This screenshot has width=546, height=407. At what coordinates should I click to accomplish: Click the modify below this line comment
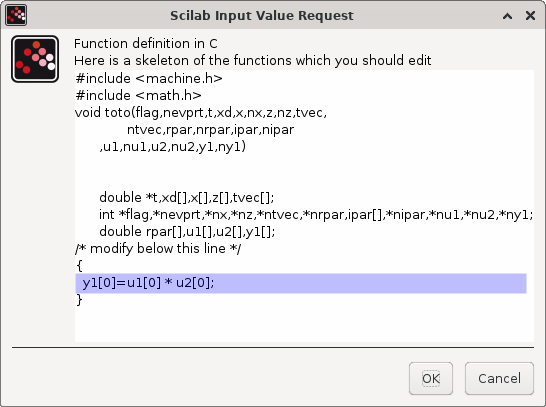pos(158,249)
